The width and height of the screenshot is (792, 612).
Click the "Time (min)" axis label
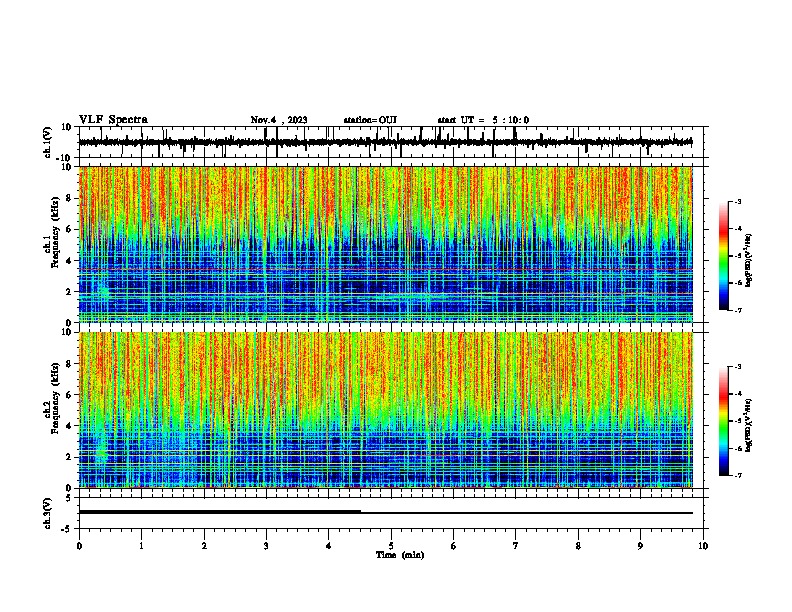coord(400,555)
